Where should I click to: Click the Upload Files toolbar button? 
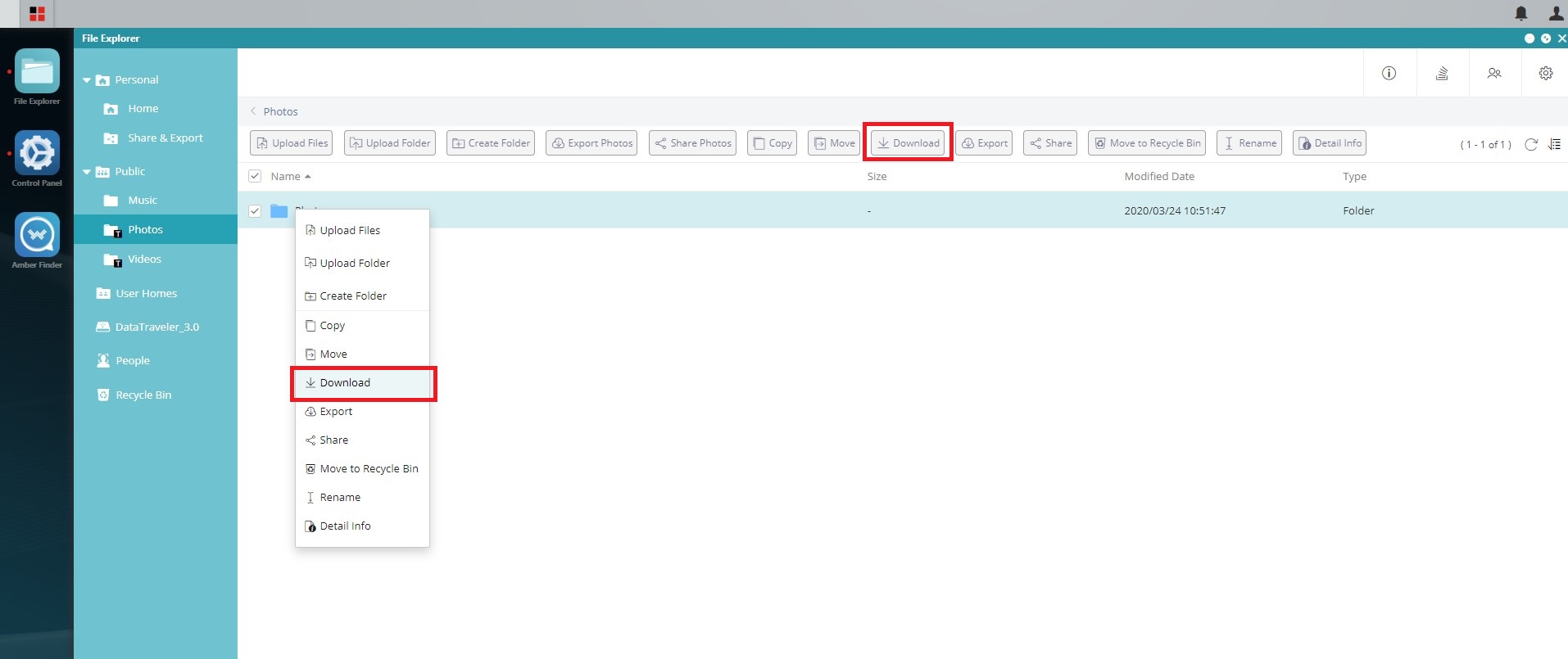click(x=292, y=143)
